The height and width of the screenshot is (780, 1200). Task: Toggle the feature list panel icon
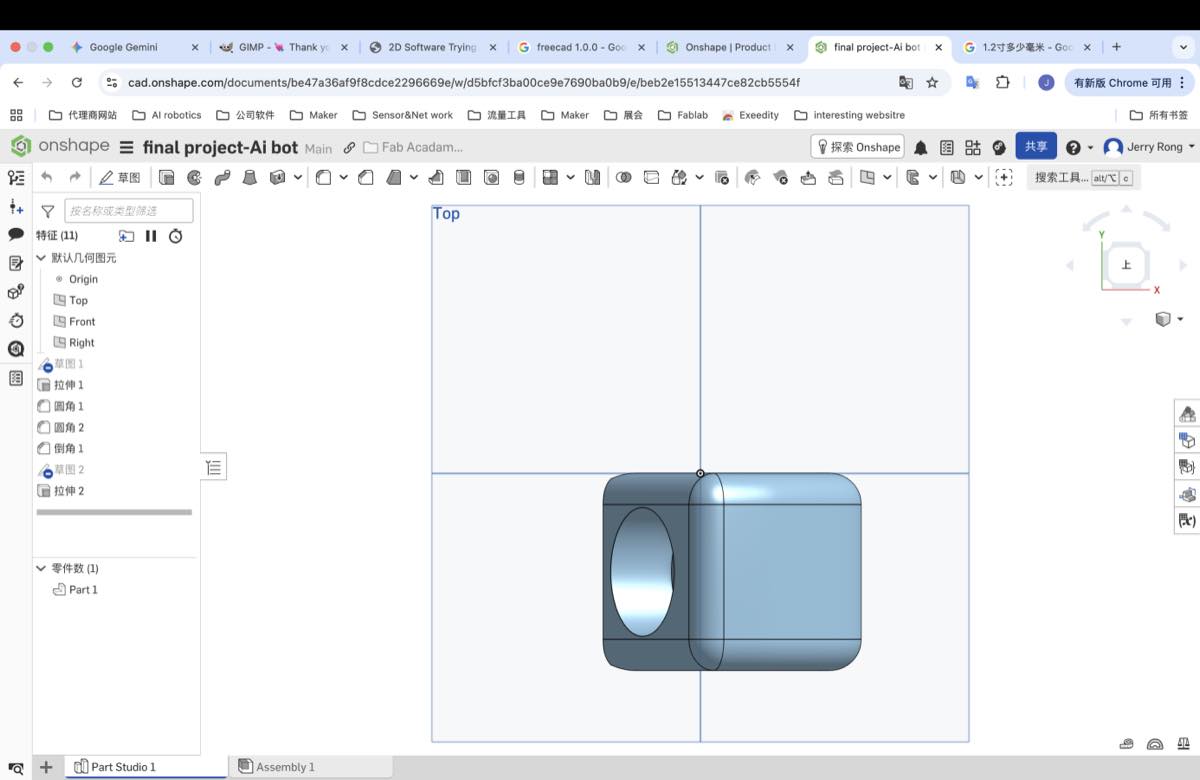pyautogui.click(x=16, y=178)
